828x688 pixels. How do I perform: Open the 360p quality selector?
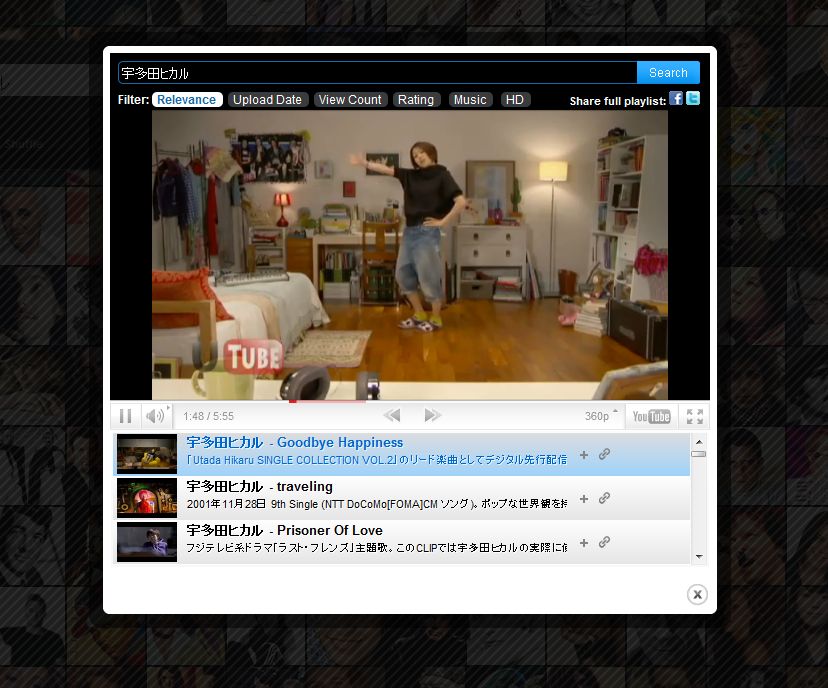601,416
